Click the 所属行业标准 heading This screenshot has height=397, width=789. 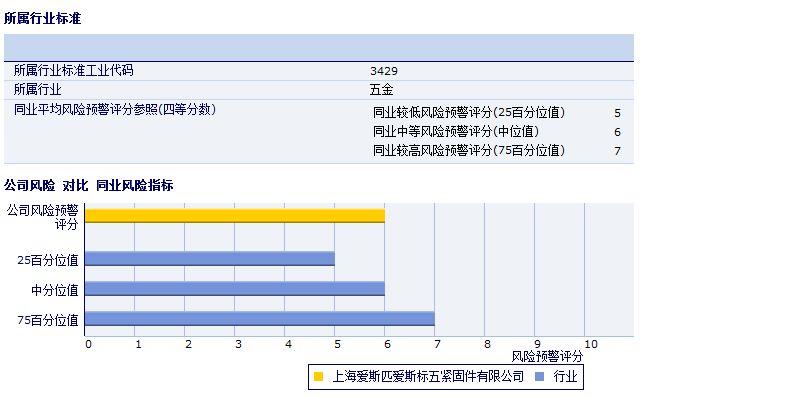pyautogui.click(x=43, y=19)
